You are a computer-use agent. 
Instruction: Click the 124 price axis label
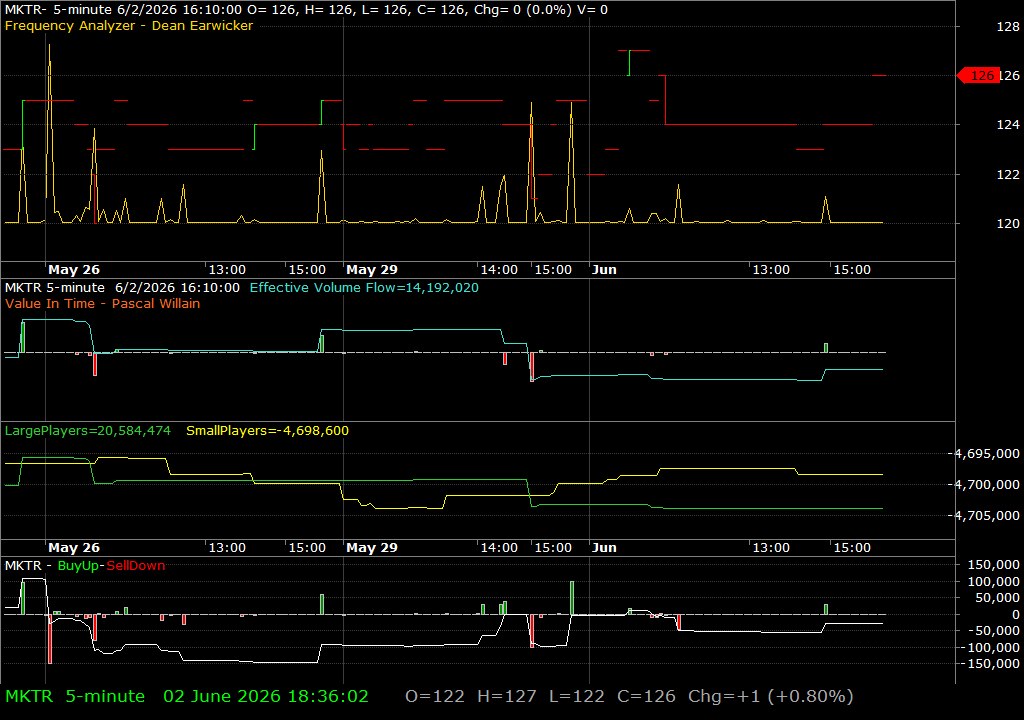1008,125
